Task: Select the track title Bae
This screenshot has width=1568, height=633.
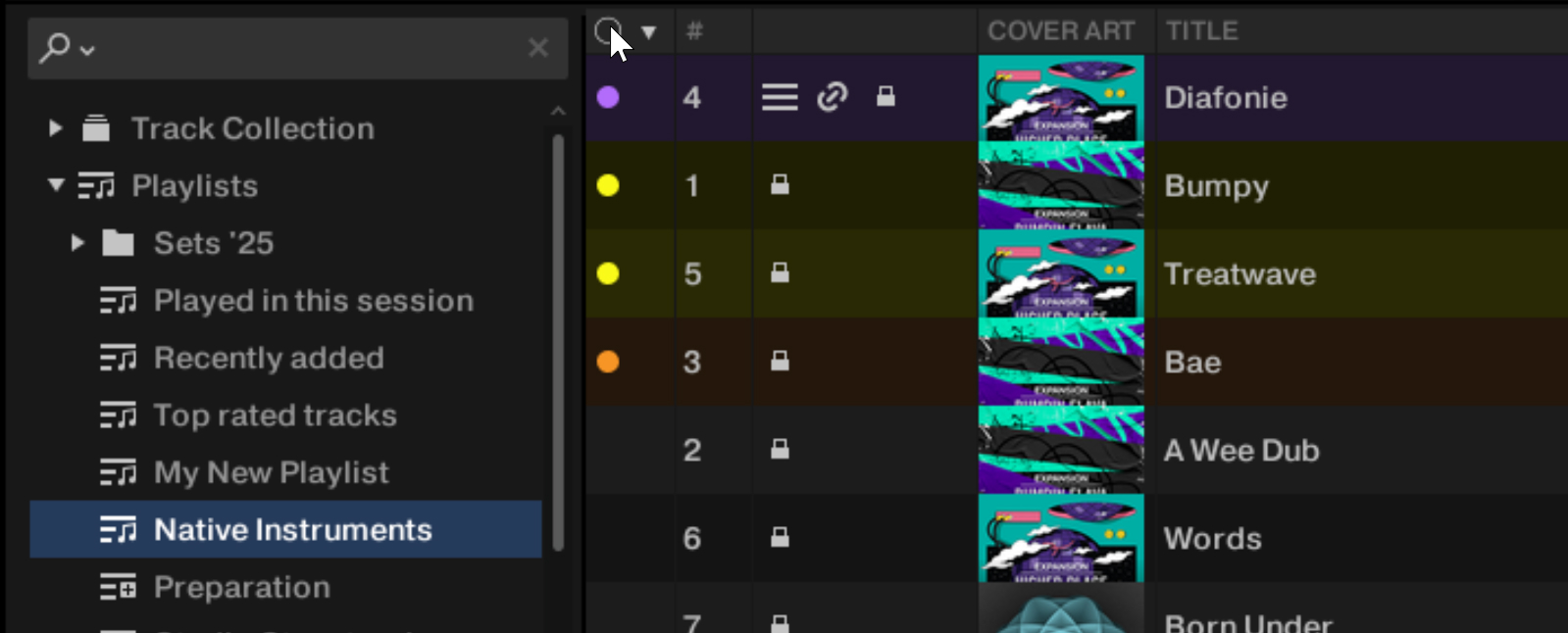Action: [x=1192, y=363]
